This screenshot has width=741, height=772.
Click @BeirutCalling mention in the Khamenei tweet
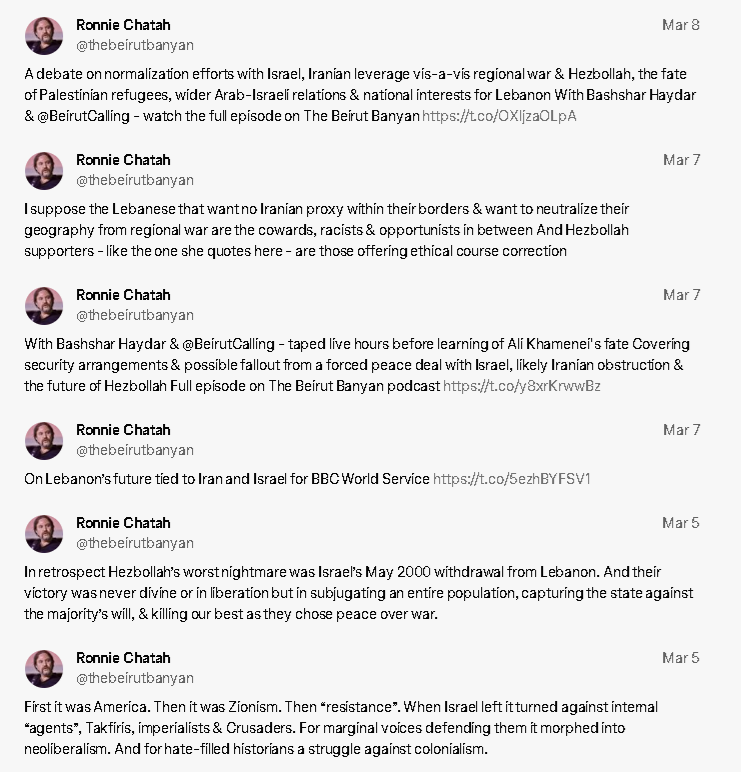pyautogui.click(x=228, y=344)
